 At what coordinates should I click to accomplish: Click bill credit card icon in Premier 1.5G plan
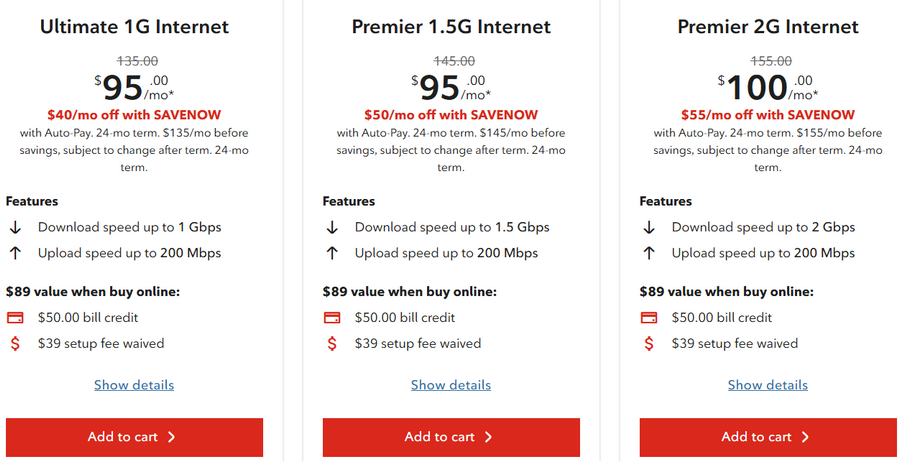332,318
